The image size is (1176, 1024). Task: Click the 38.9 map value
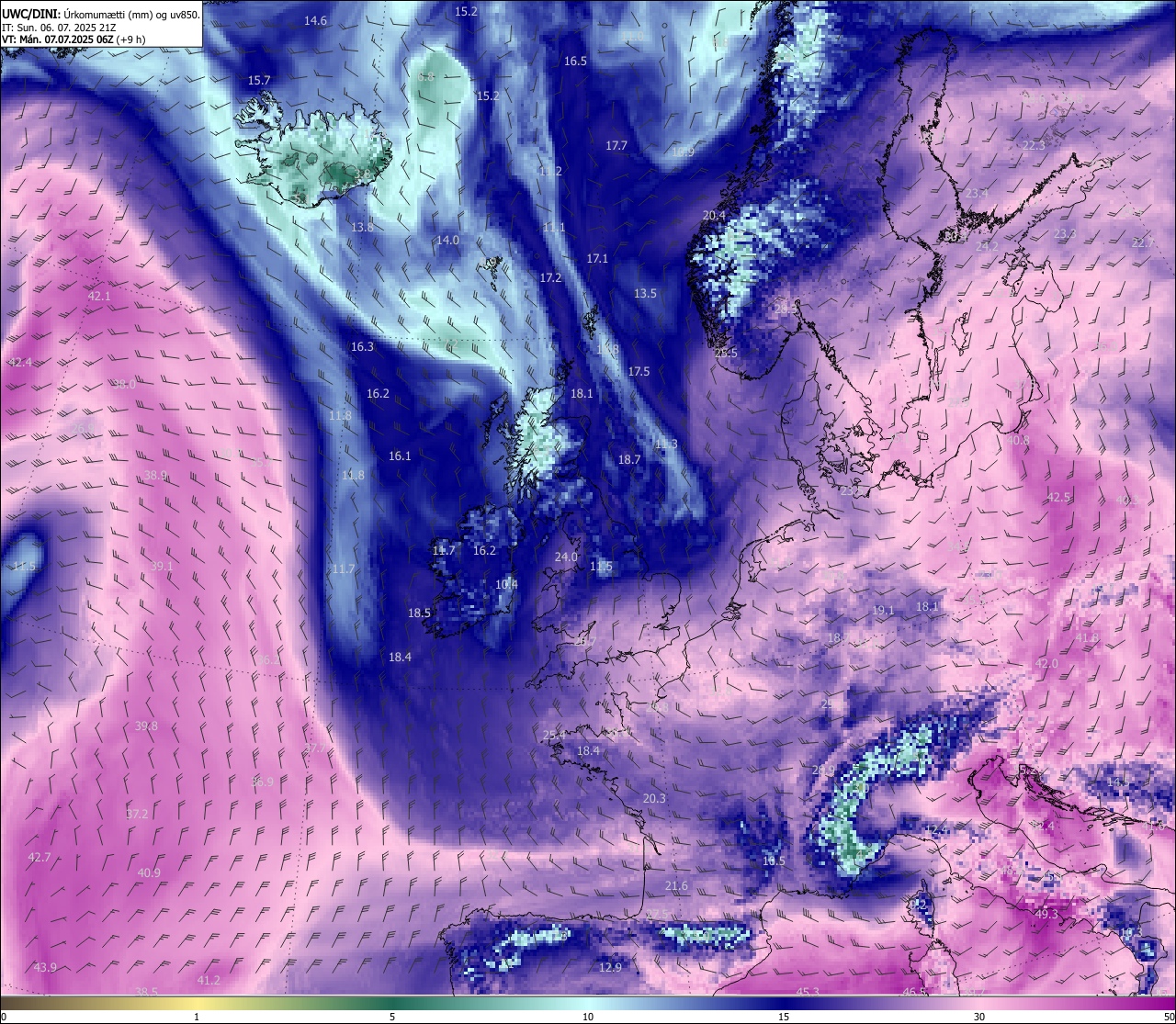[155, 475]
